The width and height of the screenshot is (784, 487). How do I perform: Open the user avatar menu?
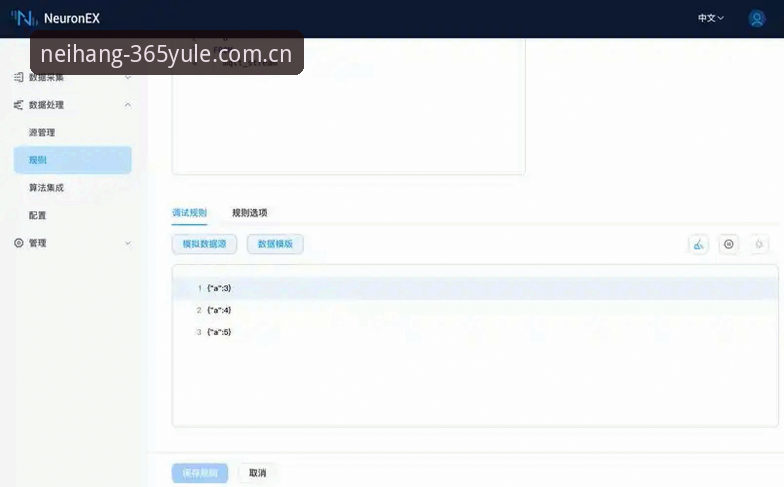756,18
